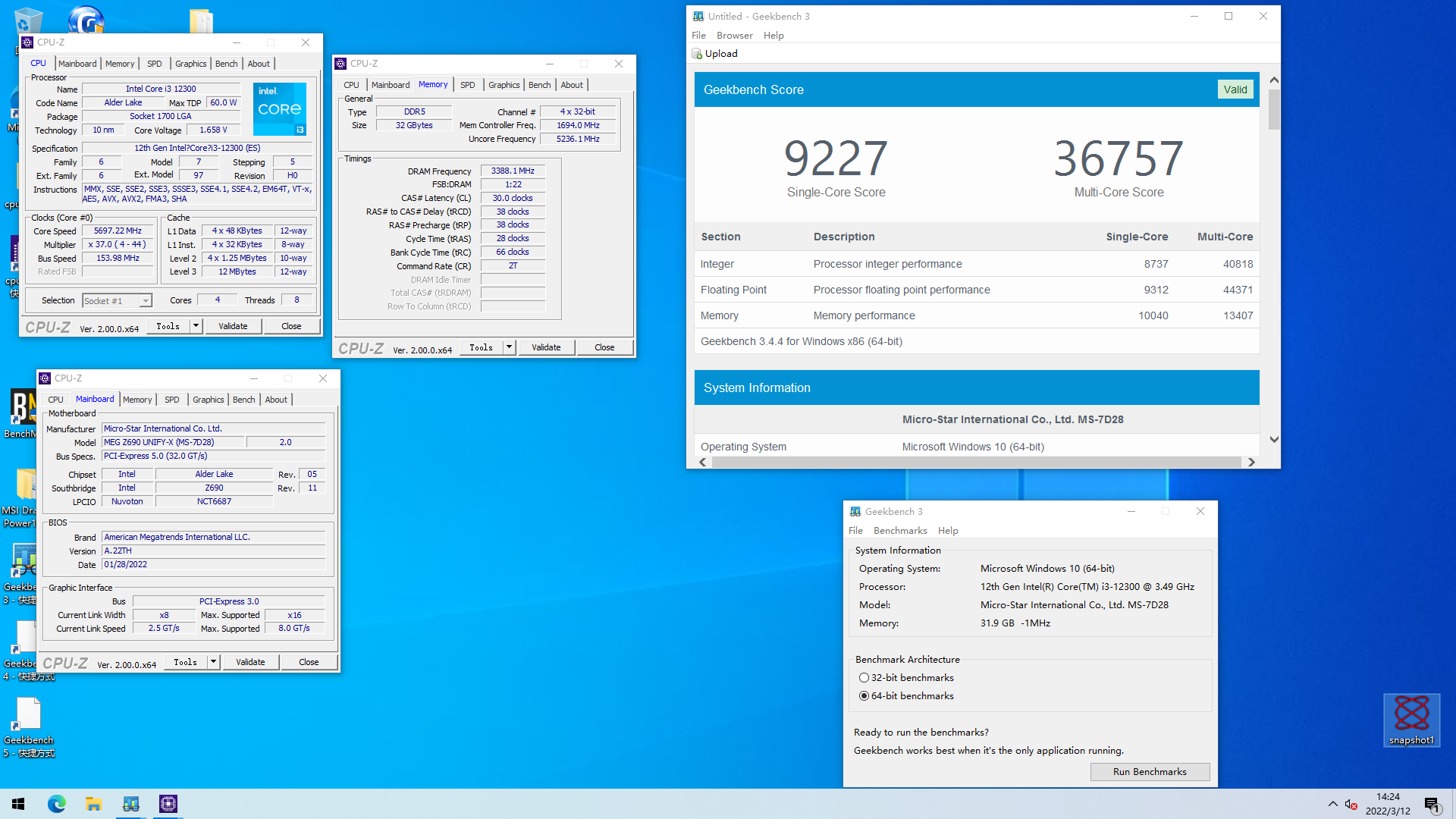Click Validate in the CPU window

pyautogui.click(x=233, y=326)
